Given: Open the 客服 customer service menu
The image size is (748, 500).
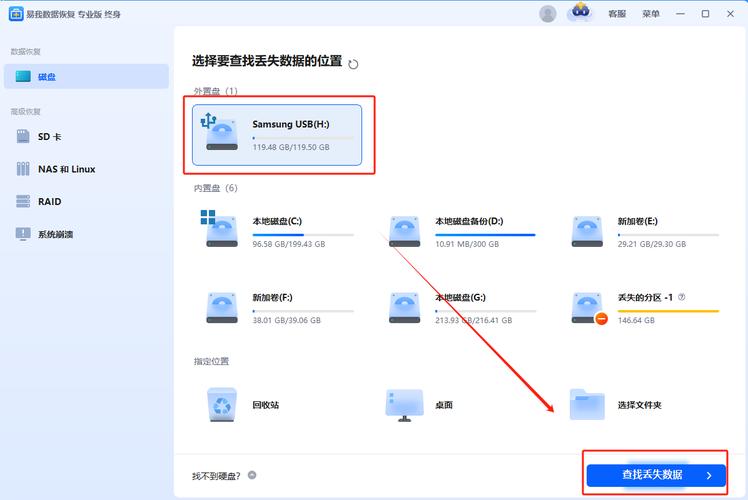Looking at the screenshot, I should pos(617,14).
